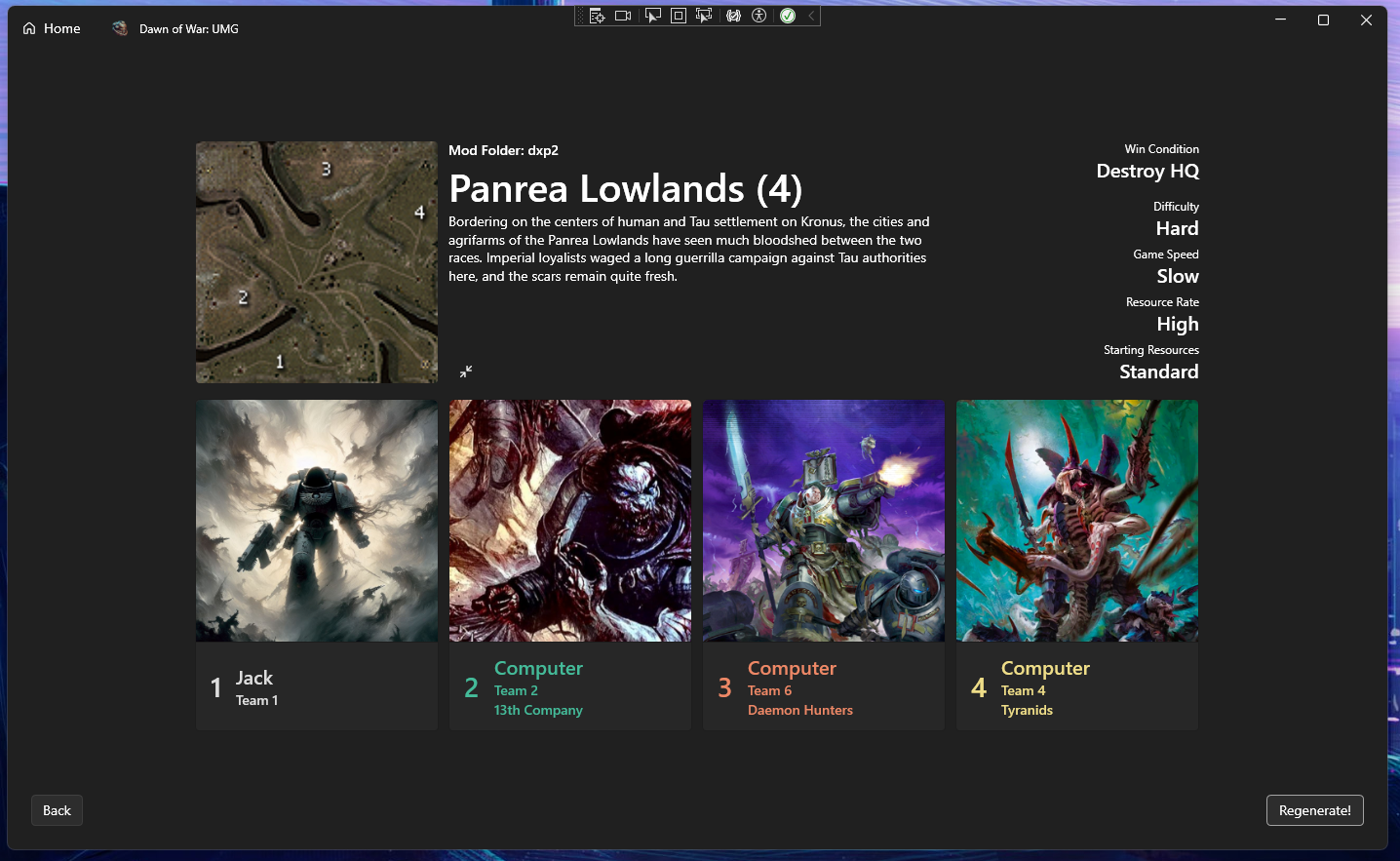Click 'Team 2' under player 2
1400x861 pixels.
[516, 690]
